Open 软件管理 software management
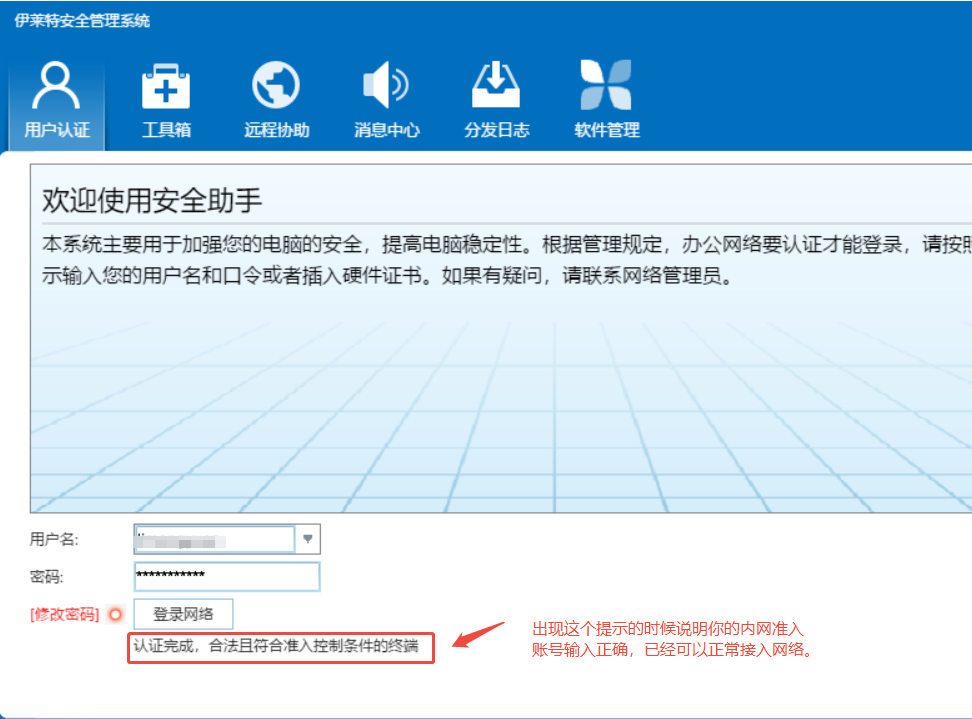 pyautogui.click(x=606, y=100)
